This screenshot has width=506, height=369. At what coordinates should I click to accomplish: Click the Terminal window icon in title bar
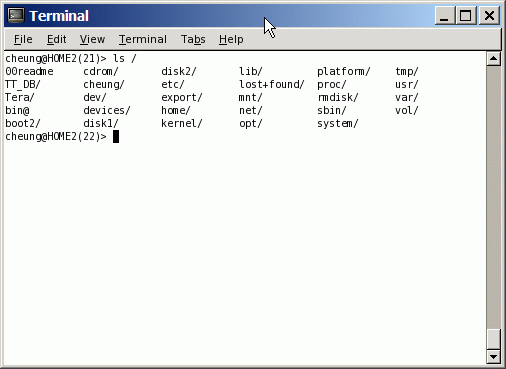pyautogui.click(x=16, y=15)
